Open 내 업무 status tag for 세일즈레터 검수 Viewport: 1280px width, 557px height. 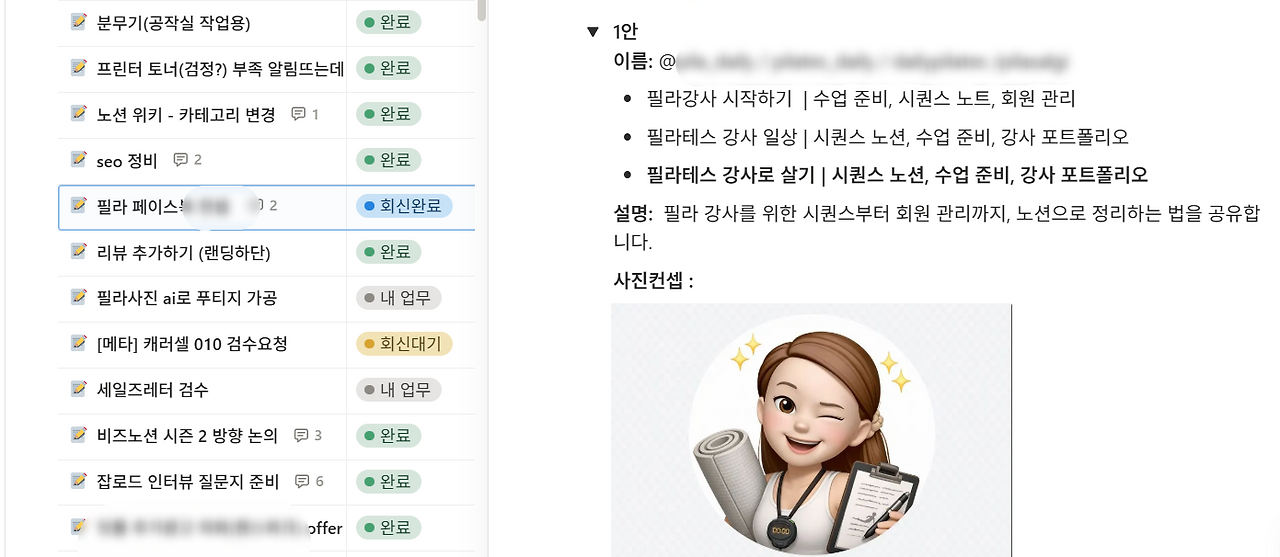click(x=399, y=390)
